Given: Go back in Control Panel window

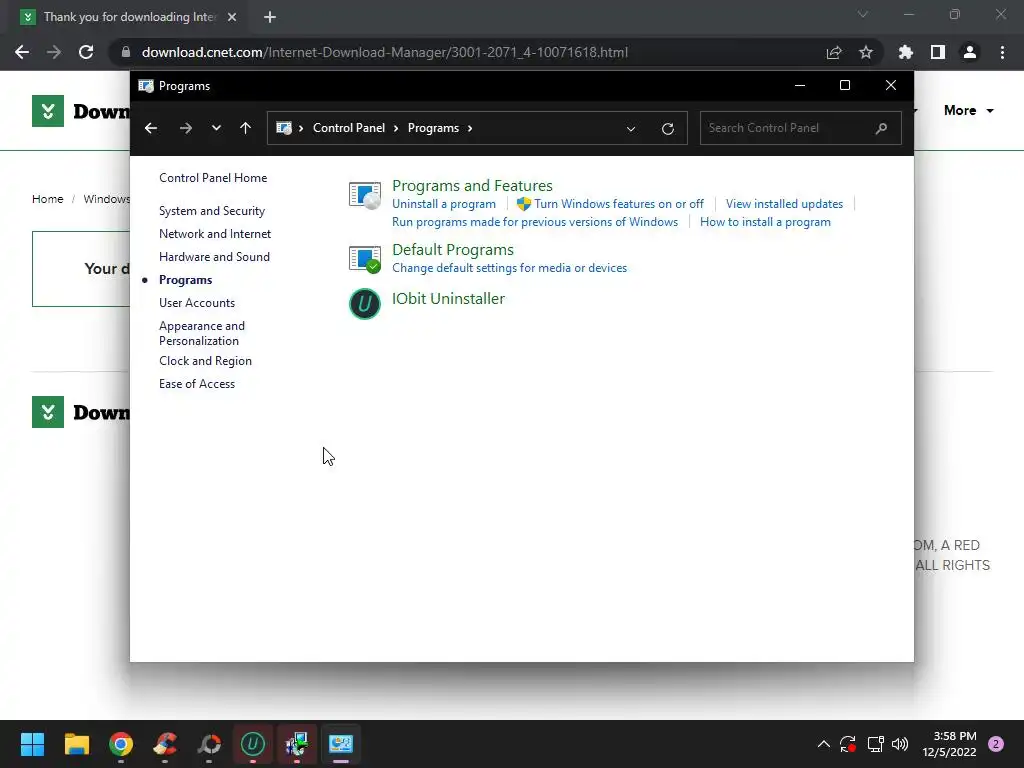Looking at the screenshot, I should point(151,128).
